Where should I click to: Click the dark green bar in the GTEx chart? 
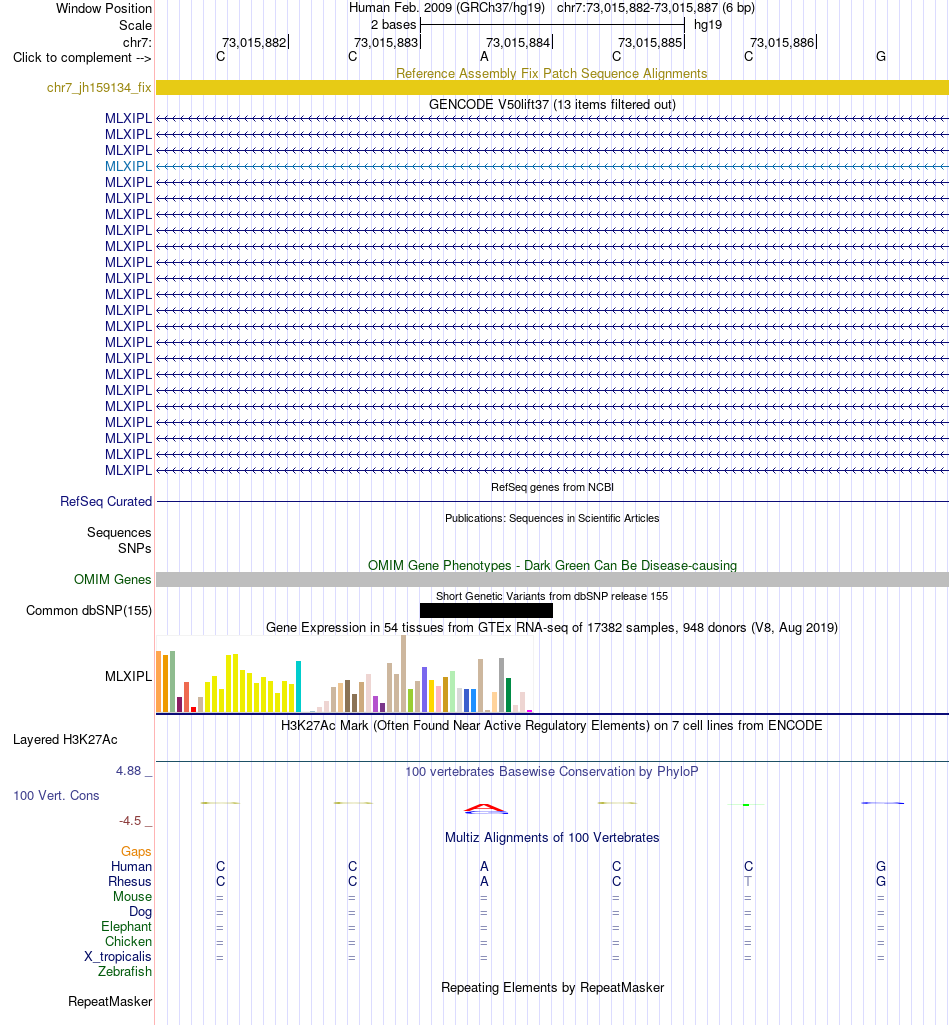pyautogui.click(x=509, y=695)
